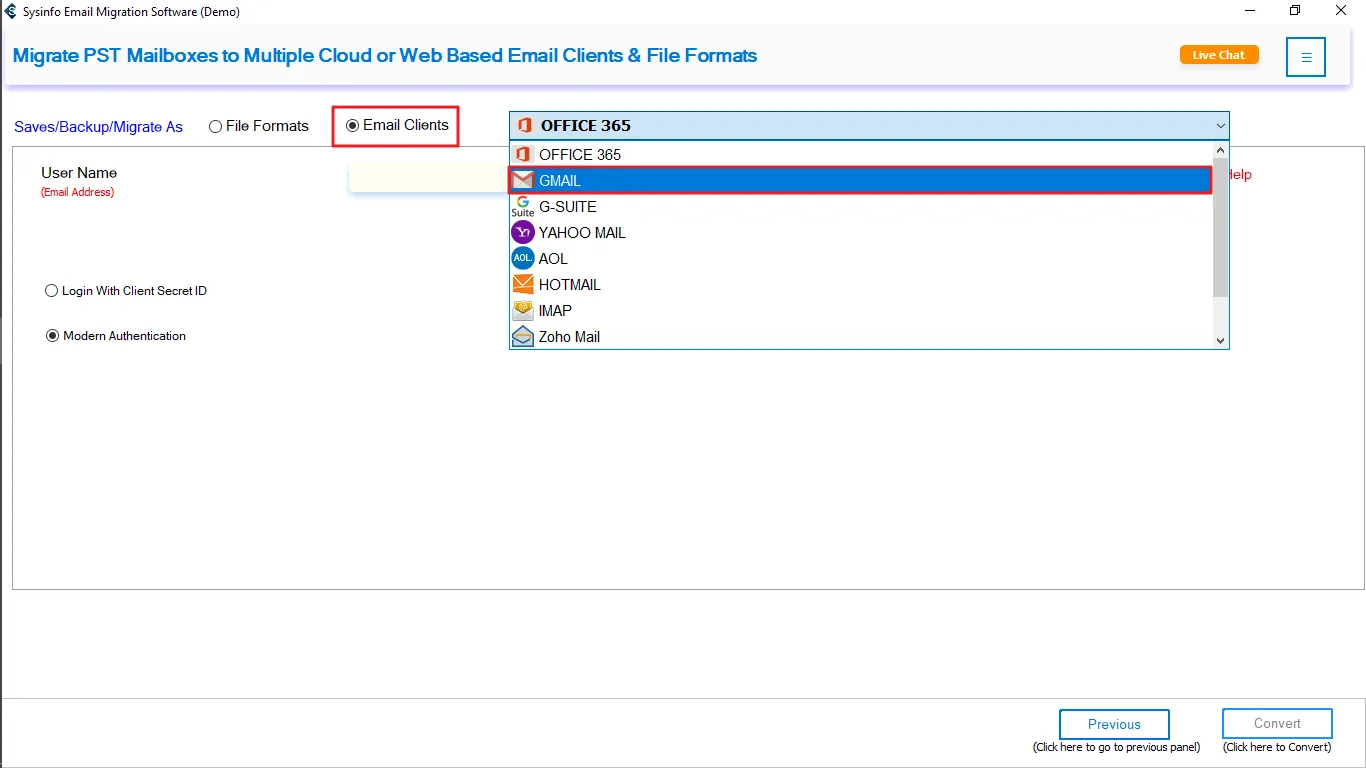The height and width of the screenshot is (768, 1366).
Task: Click the Previous button
Action: coord(1114,724)
